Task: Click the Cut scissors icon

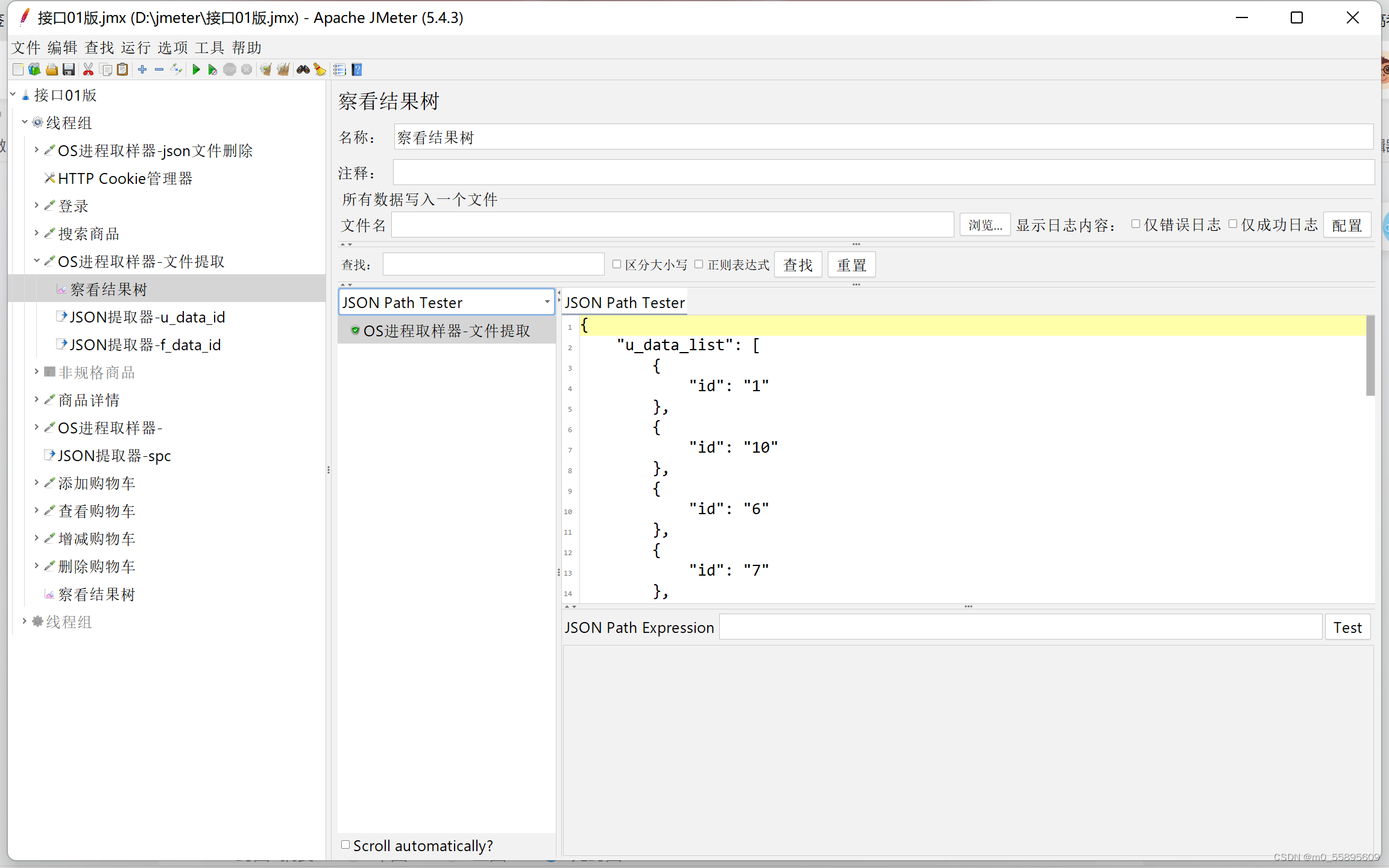Action: tap(88, 70)
